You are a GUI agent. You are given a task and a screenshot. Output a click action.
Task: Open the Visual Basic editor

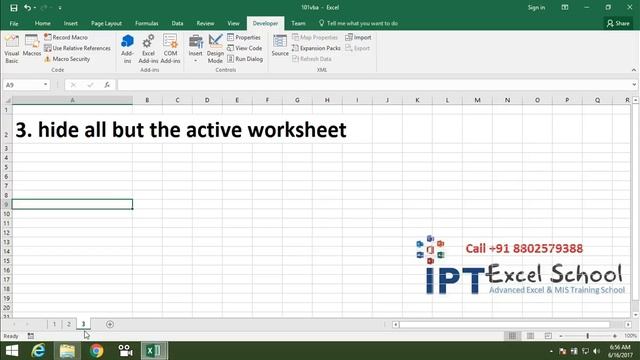click(x=12, y=49)
